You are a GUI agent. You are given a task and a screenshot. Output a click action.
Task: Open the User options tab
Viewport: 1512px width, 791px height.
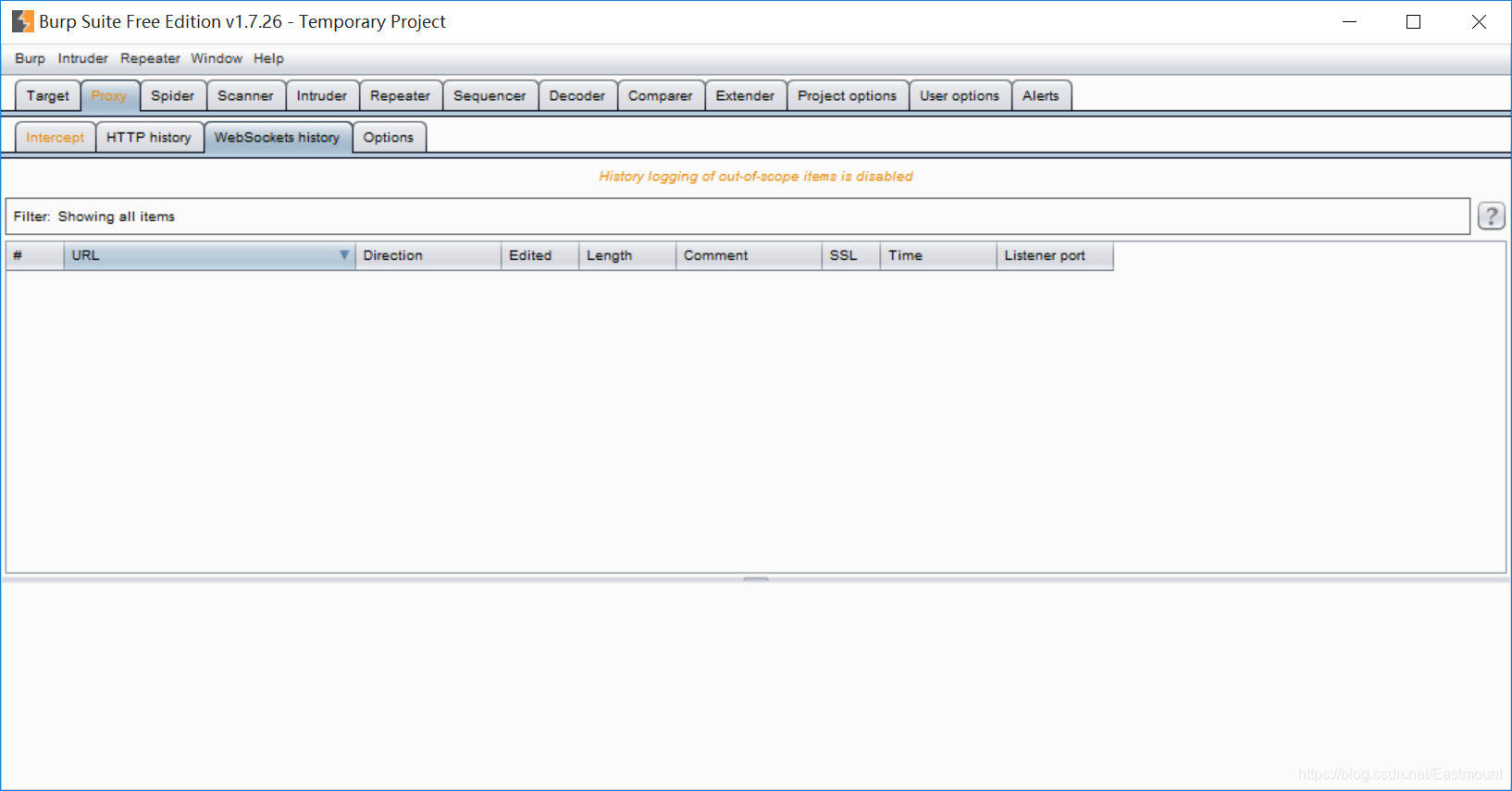[960, 95]
